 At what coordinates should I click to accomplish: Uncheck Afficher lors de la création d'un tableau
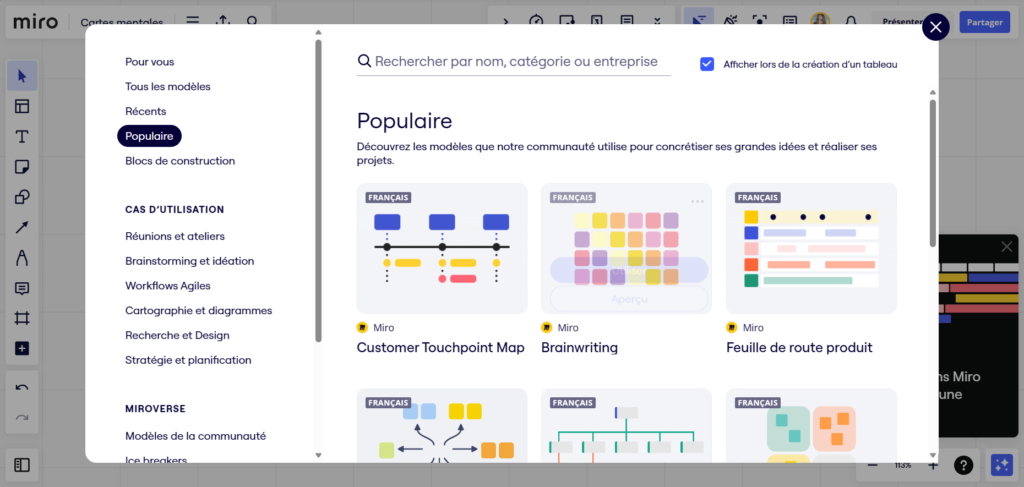[x=707, y=64]
